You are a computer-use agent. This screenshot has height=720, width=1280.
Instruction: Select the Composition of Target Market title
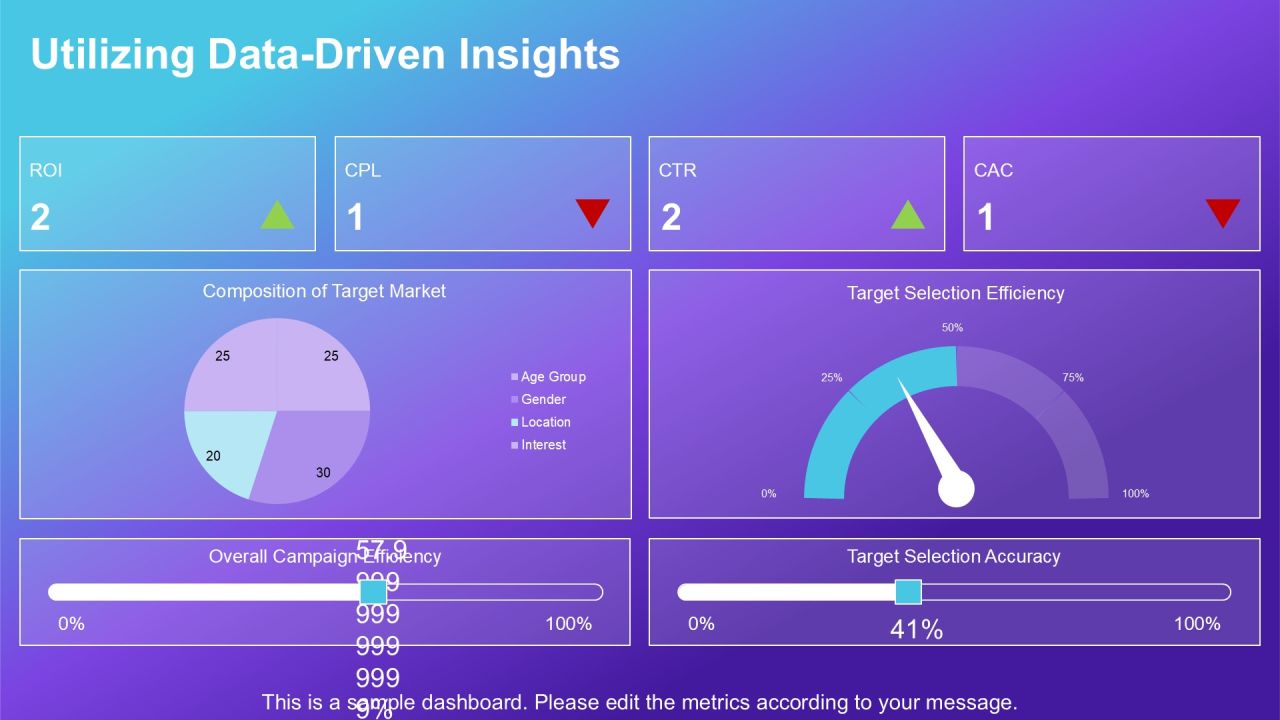click(324, 291)
